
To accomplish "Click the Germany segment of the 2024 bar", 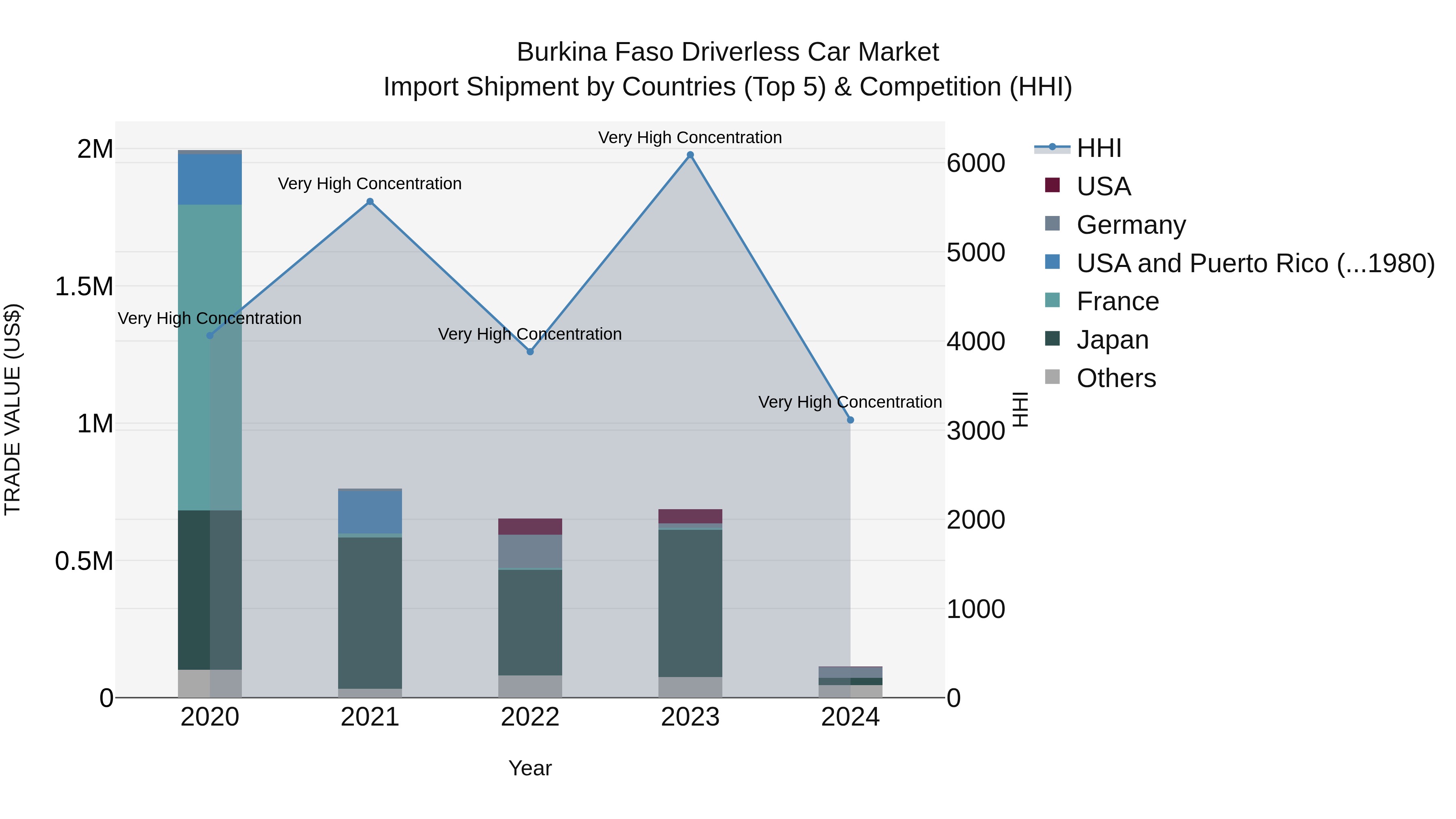I will (851, 673).
